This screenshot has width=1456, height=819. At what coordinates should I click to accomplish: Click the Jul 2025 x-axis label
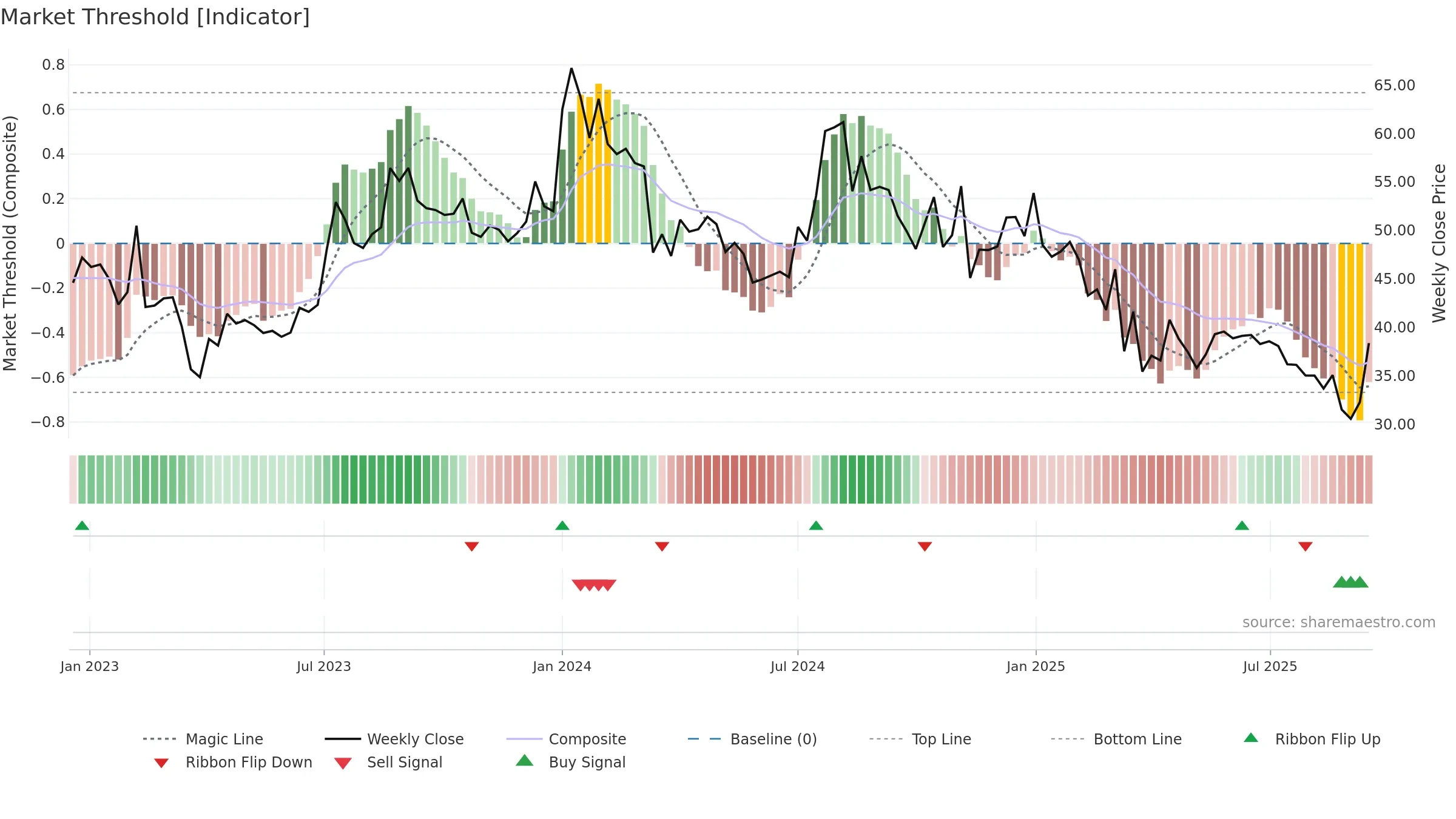click(x=1270, y=666)
